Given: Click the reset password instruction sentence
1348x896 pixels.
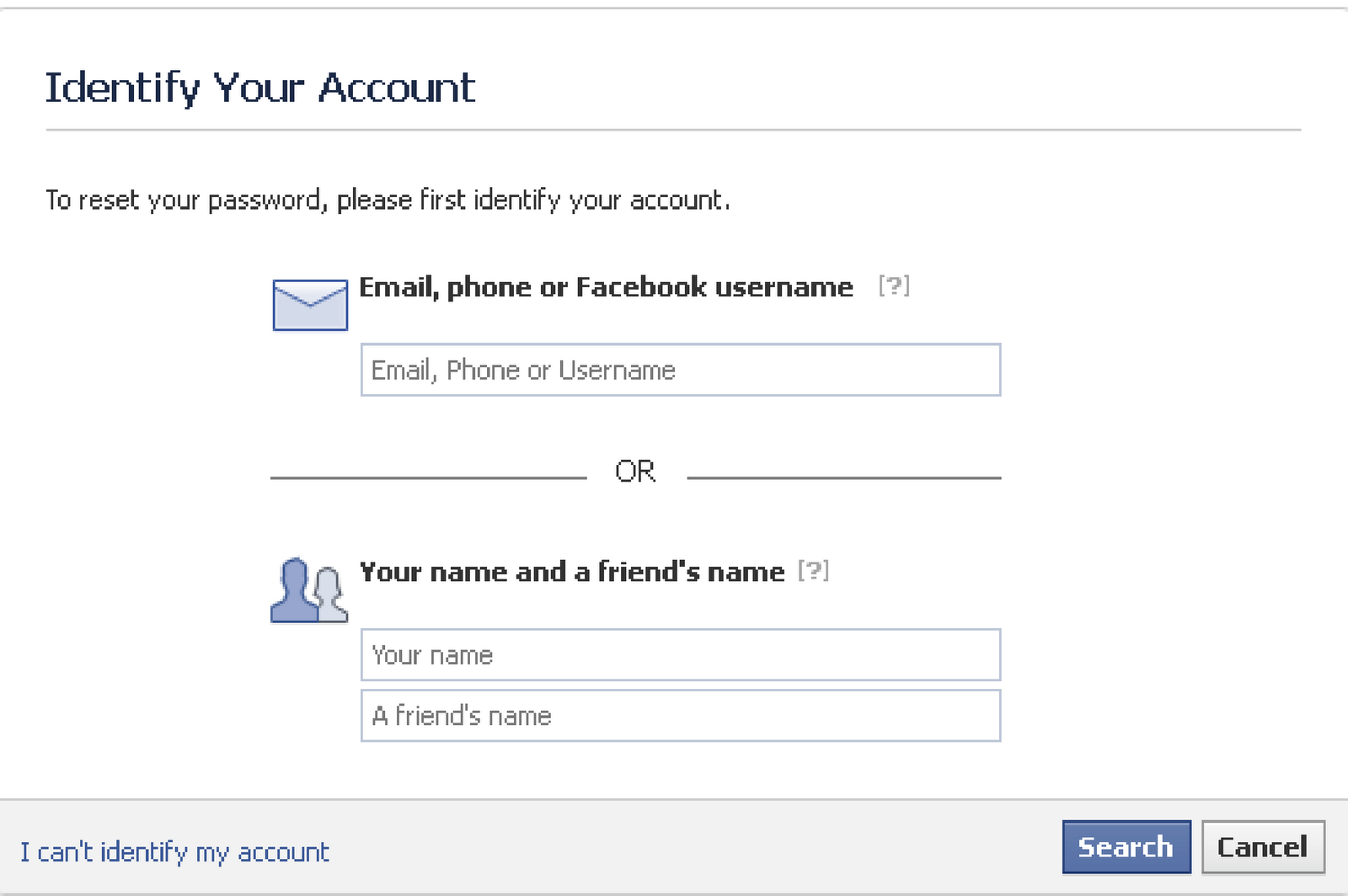Looking at the screenshot, I should [388, 200].
